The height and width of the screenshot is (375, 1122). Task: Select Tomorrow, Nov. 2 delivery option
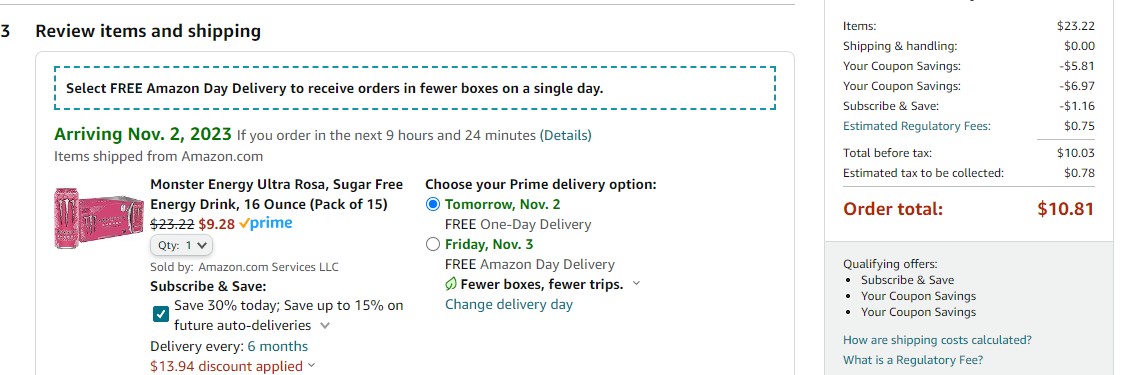coord(432,204)
